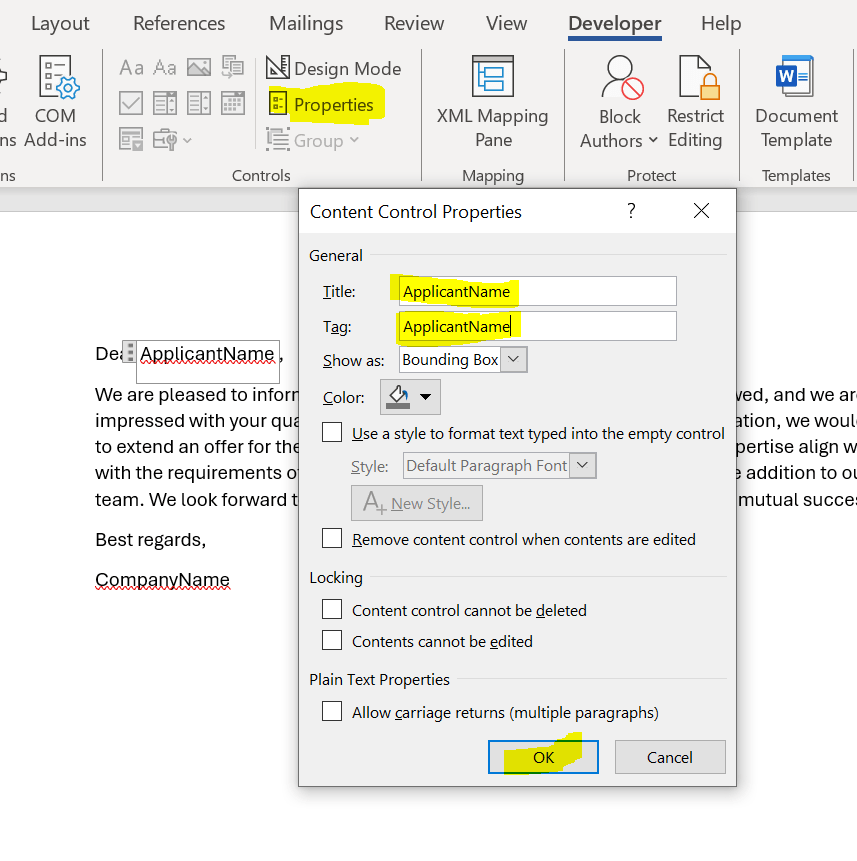Open the Color picker dropdown arrow
This screenshot has height=861, width=857.
pyautogui.click(x=427, y=397)
